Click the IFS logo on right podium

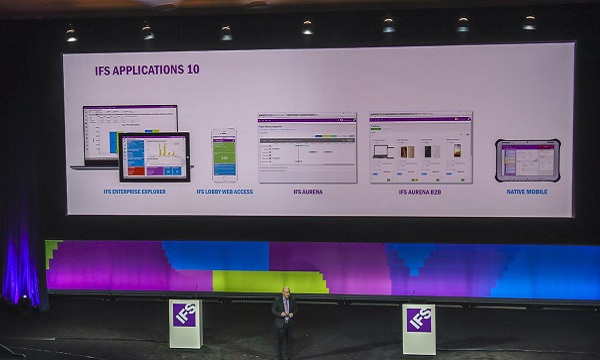[x=419, y=320]
